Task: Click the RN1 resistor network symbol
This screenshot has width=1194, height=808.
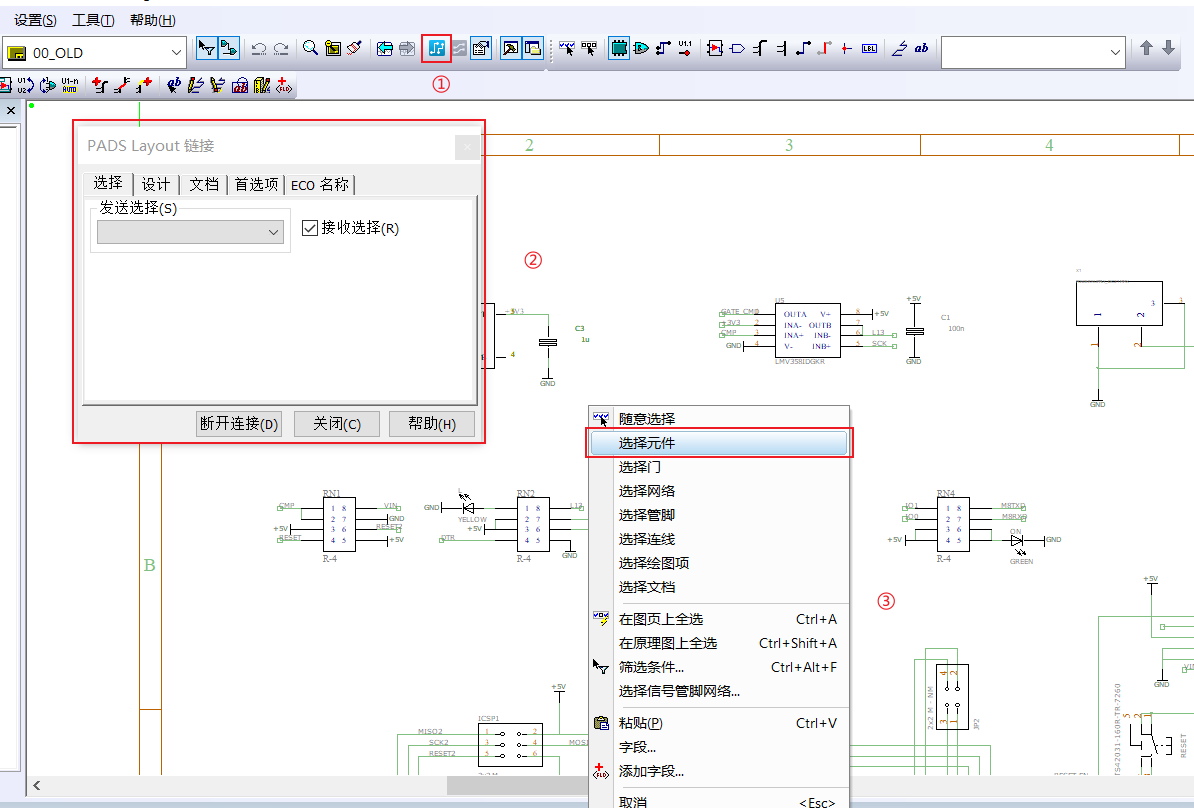Action: [x=339, y=524]
